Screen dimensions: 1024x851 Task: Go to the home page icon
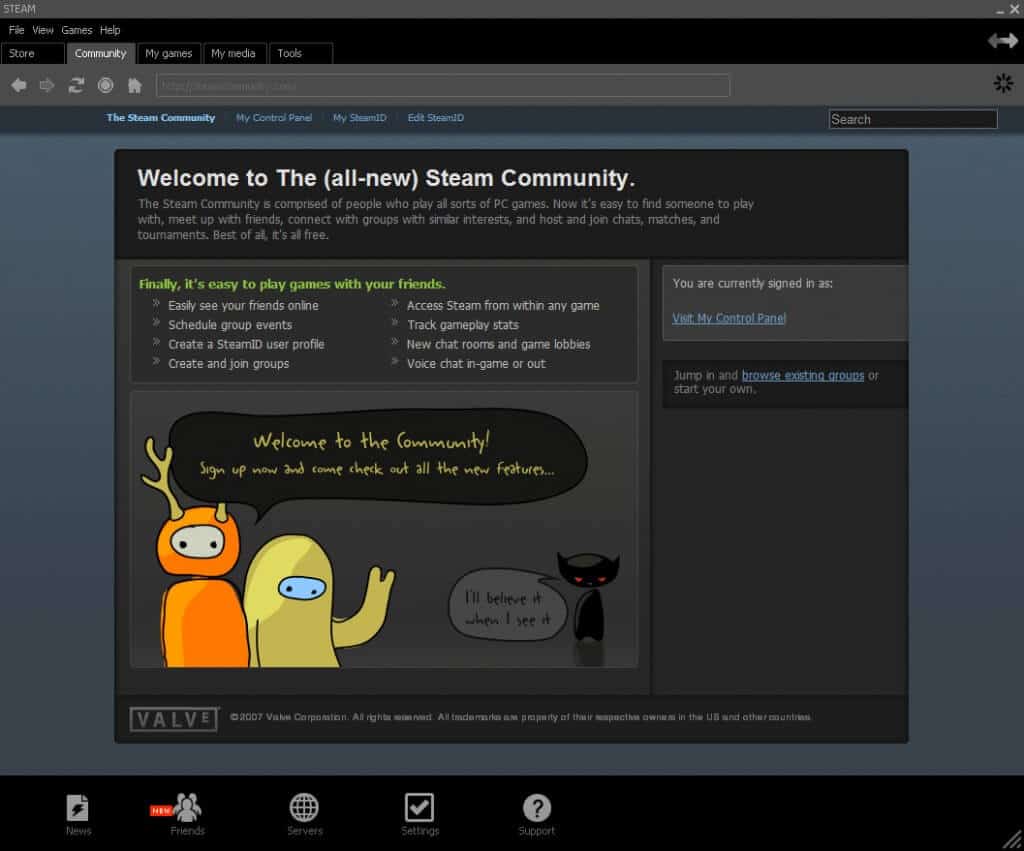point(135,85)
